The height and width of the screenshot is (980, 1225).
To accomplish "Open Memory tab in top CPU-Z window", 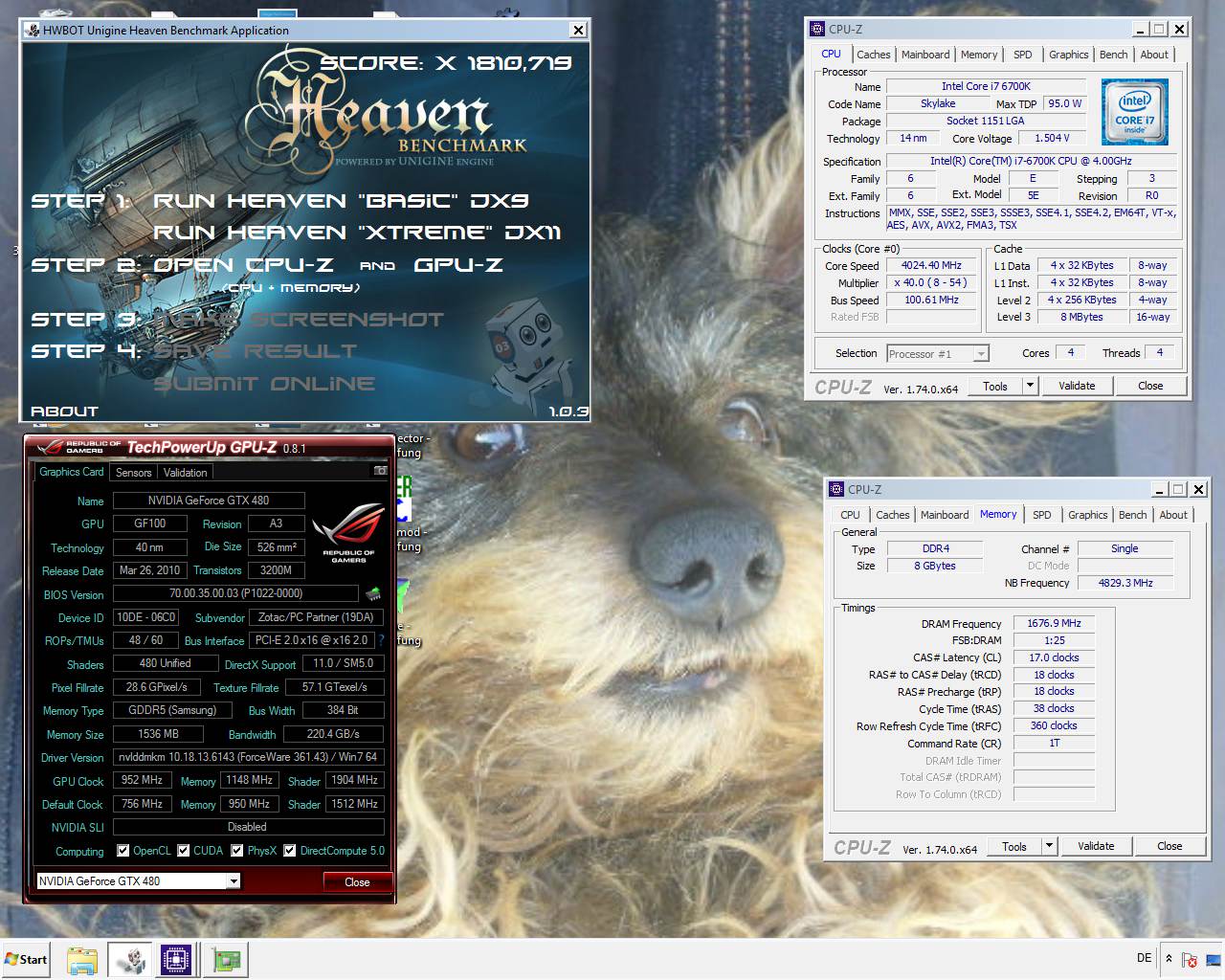I will (979, 55).
